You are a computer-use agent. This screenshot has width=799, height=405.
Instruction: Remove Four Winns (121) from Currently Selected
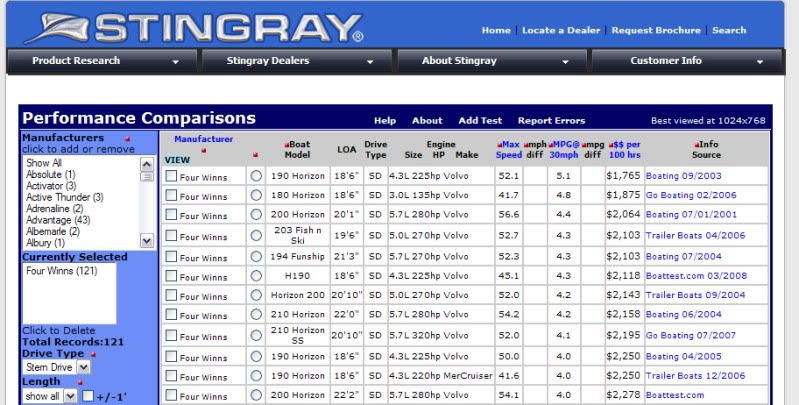tap(62, 271)
